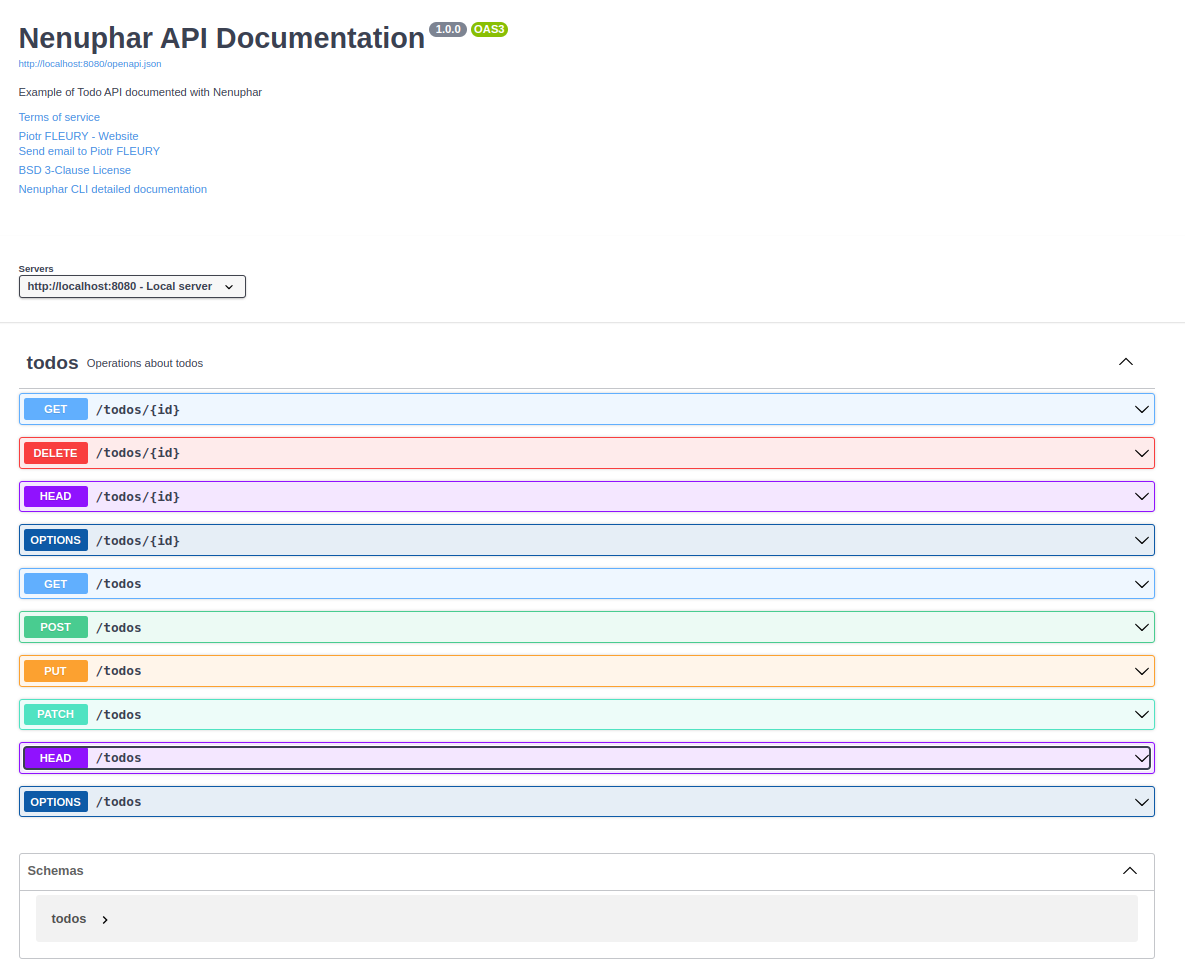Screen dimensions: 1185x977
Task: Click the todos schema name
Action: (x=69, y=919)
